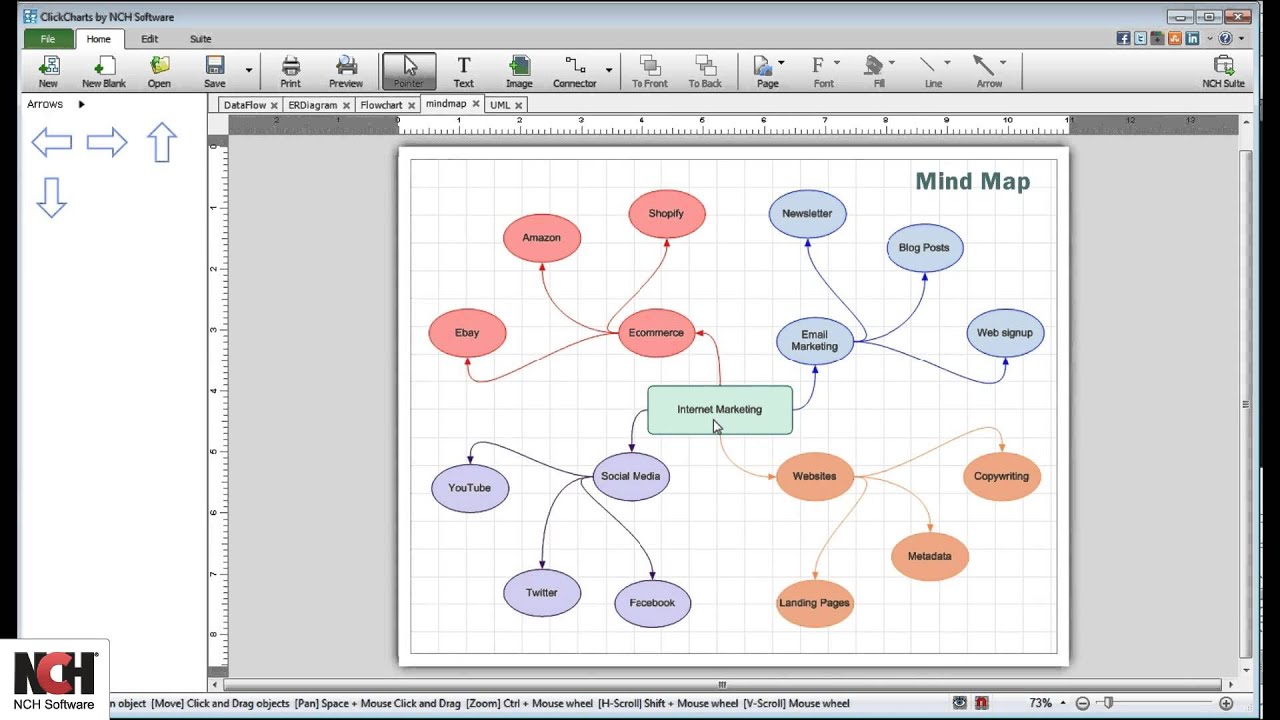This screenshot has width=1280, height=720.
Task: Select the Internet Marketing rectangle node
Action: point(720,410)
